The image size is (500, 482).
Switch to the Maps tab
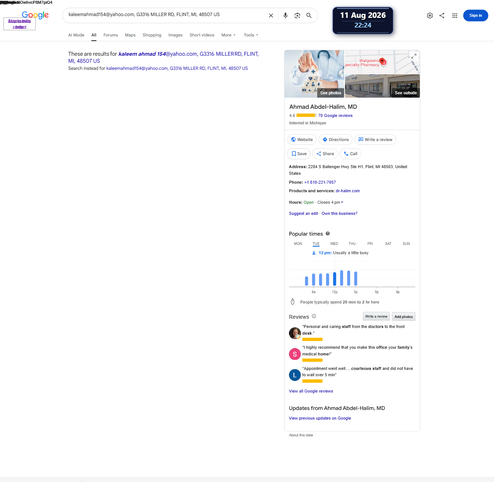(x=130, y=35)
